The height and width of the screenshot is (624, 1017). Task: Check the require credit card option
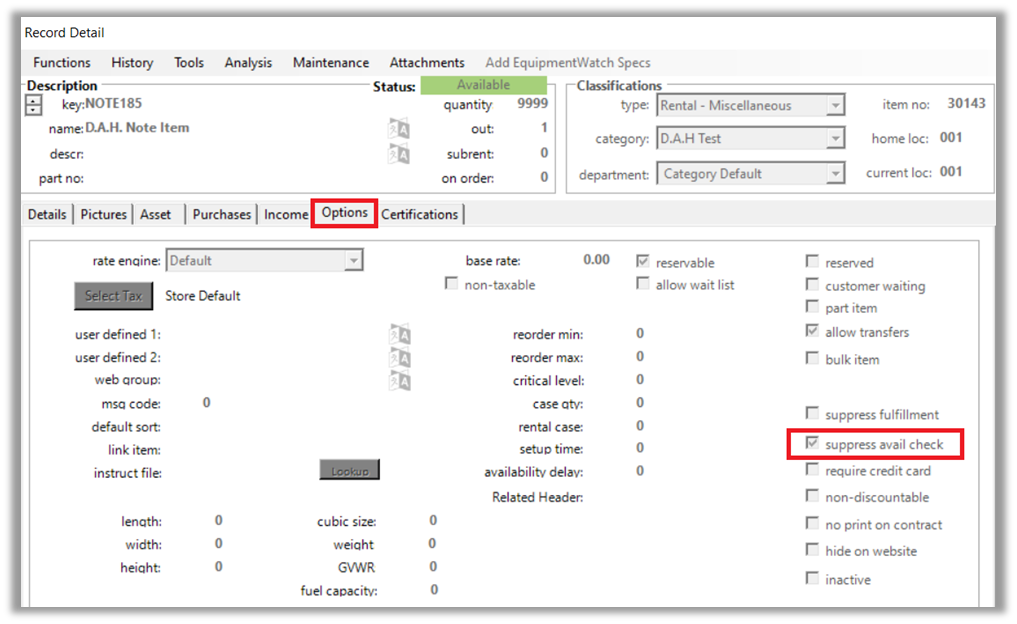813,471
